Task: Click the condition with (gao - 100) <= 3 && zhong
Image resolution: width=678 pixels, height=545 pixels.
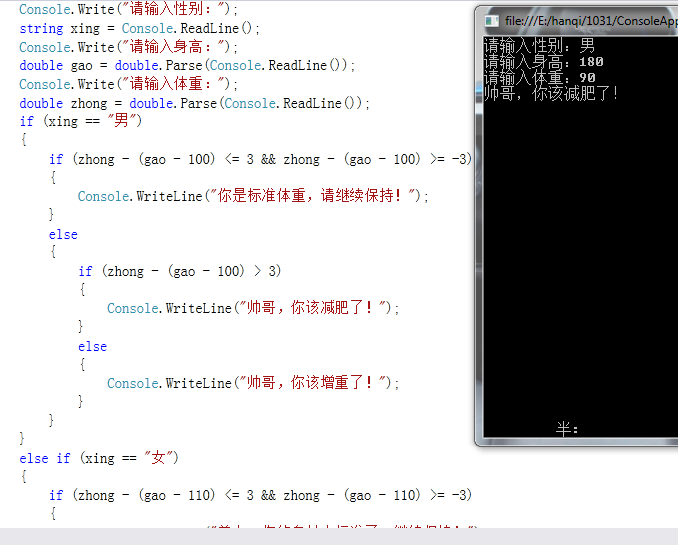Action: pos(260,159)
